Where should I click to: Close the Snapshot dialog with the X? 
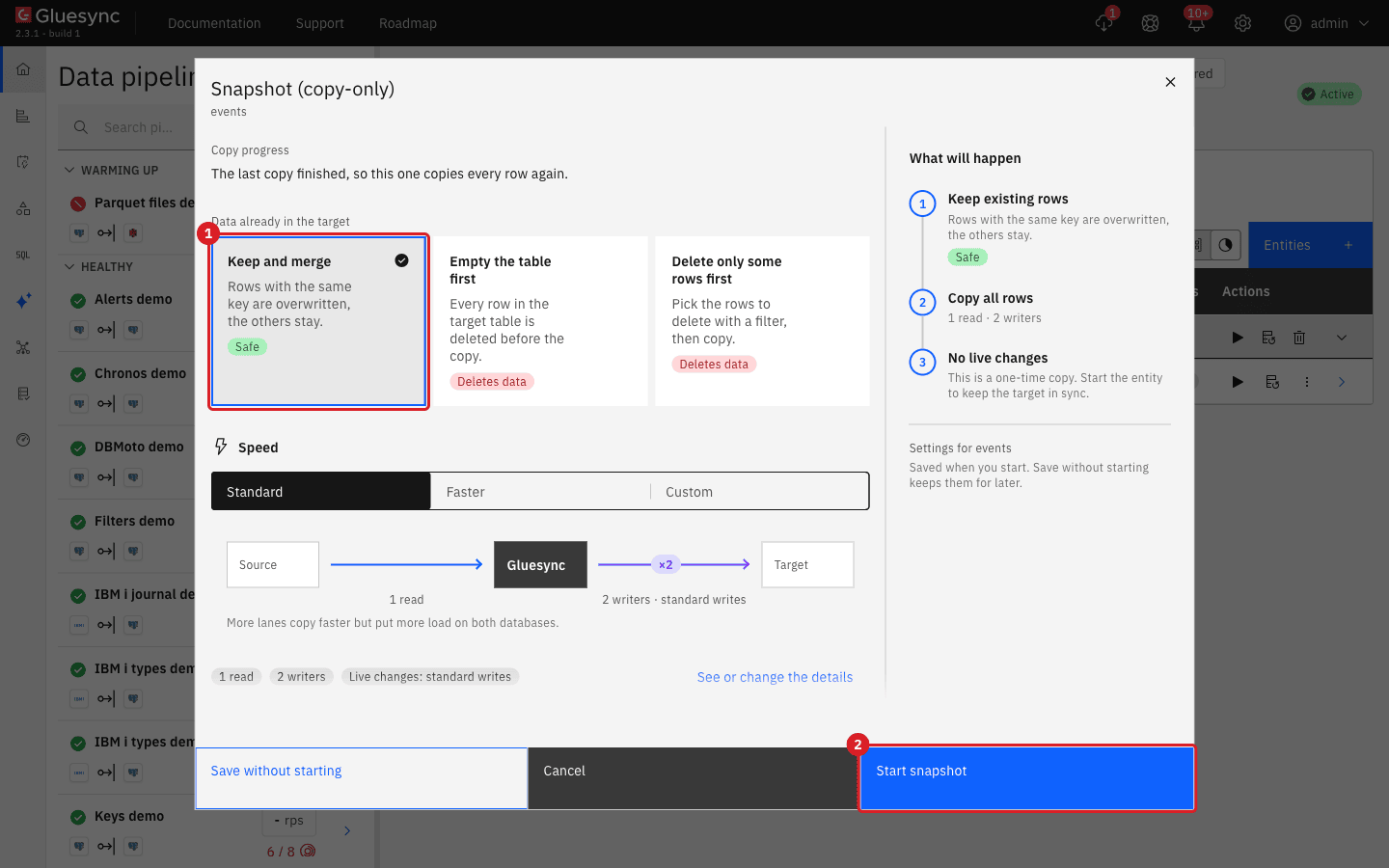click(1170, 82)
